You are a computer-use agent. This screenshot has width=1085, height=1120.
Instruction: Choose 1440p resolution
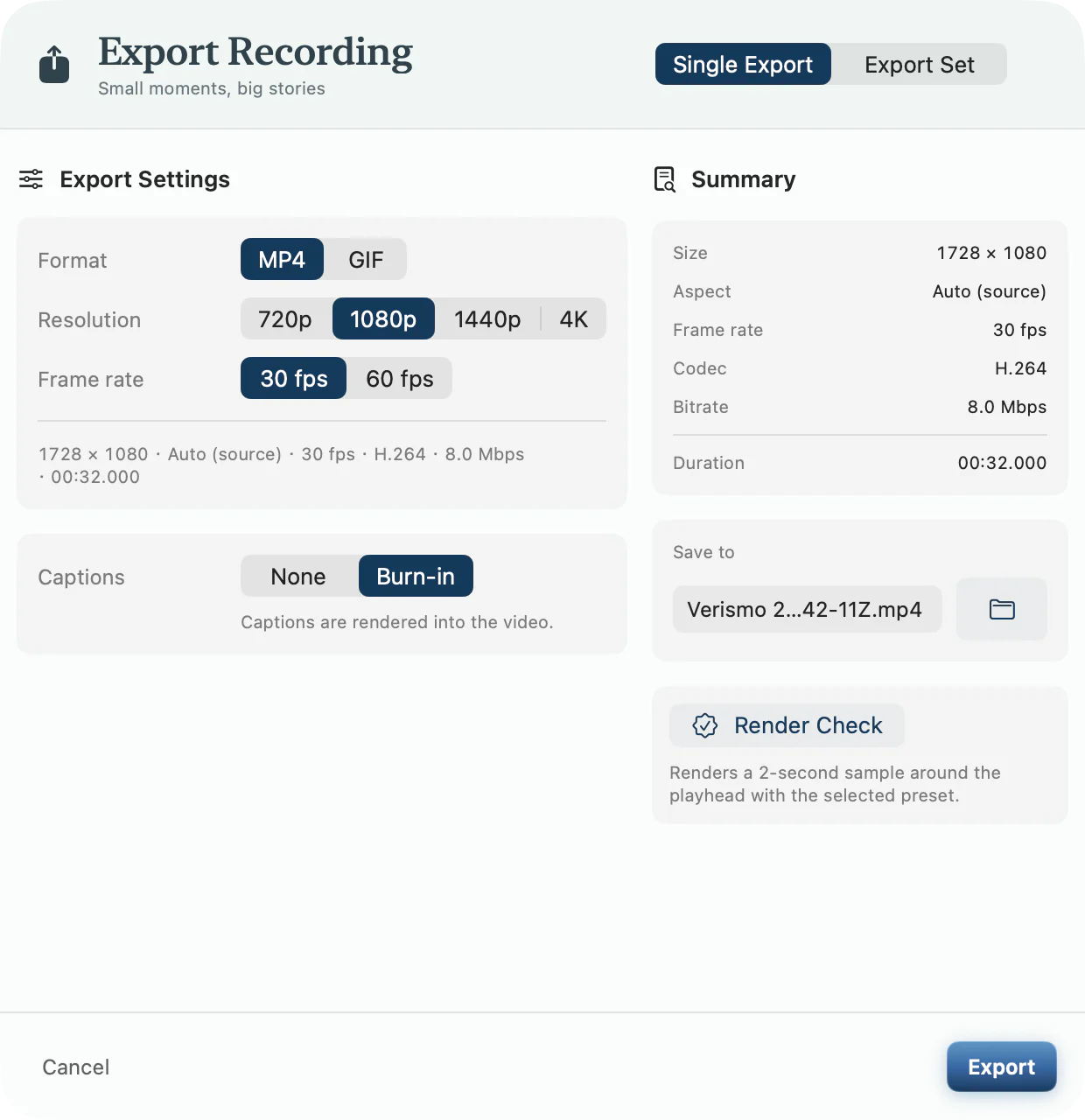pos(487,318)
